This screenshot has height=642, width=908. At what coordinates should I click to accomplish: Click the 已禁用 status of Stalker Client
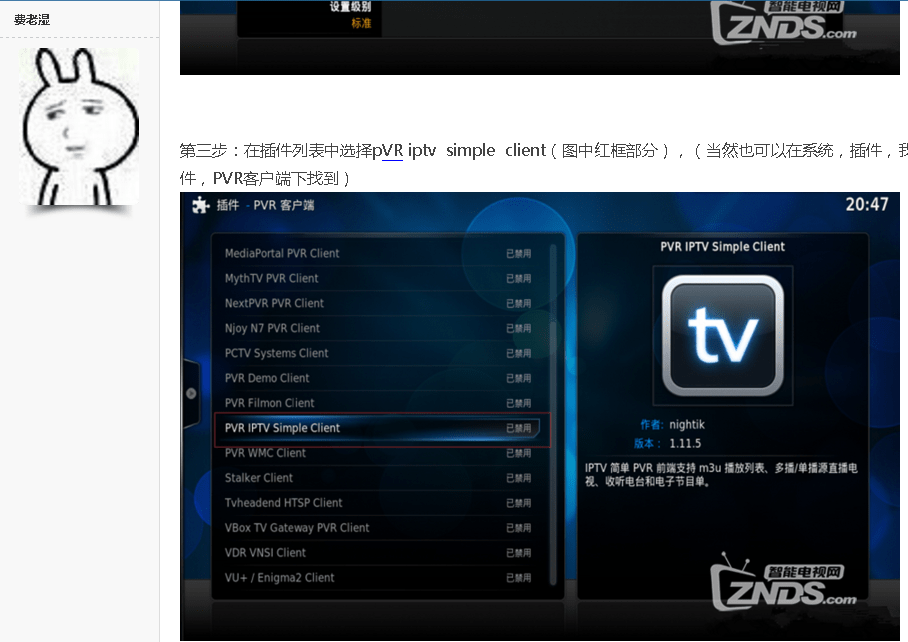518,479
